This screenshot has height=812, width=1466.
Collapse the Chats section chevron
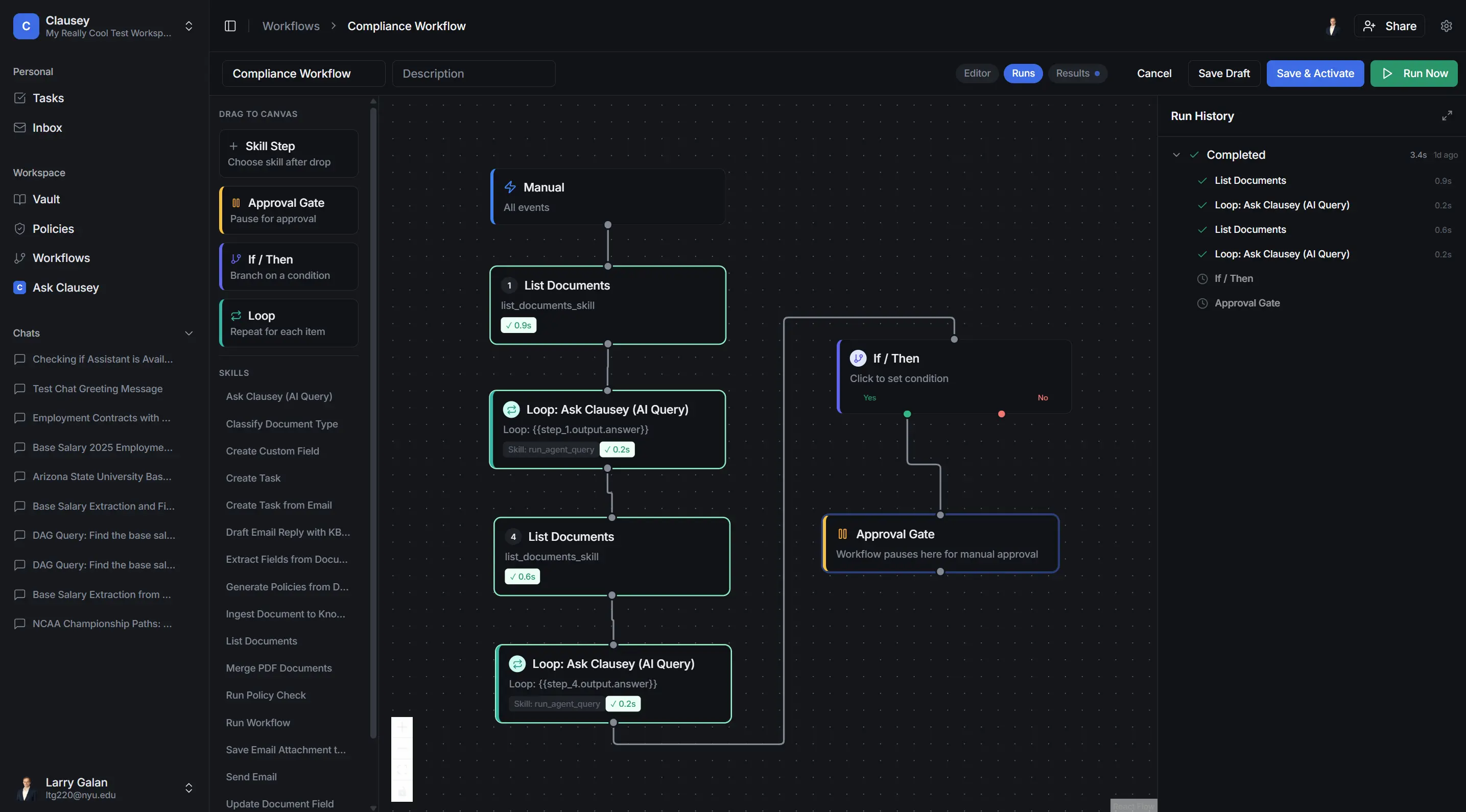pyautogui.click(x=189, y=333)
